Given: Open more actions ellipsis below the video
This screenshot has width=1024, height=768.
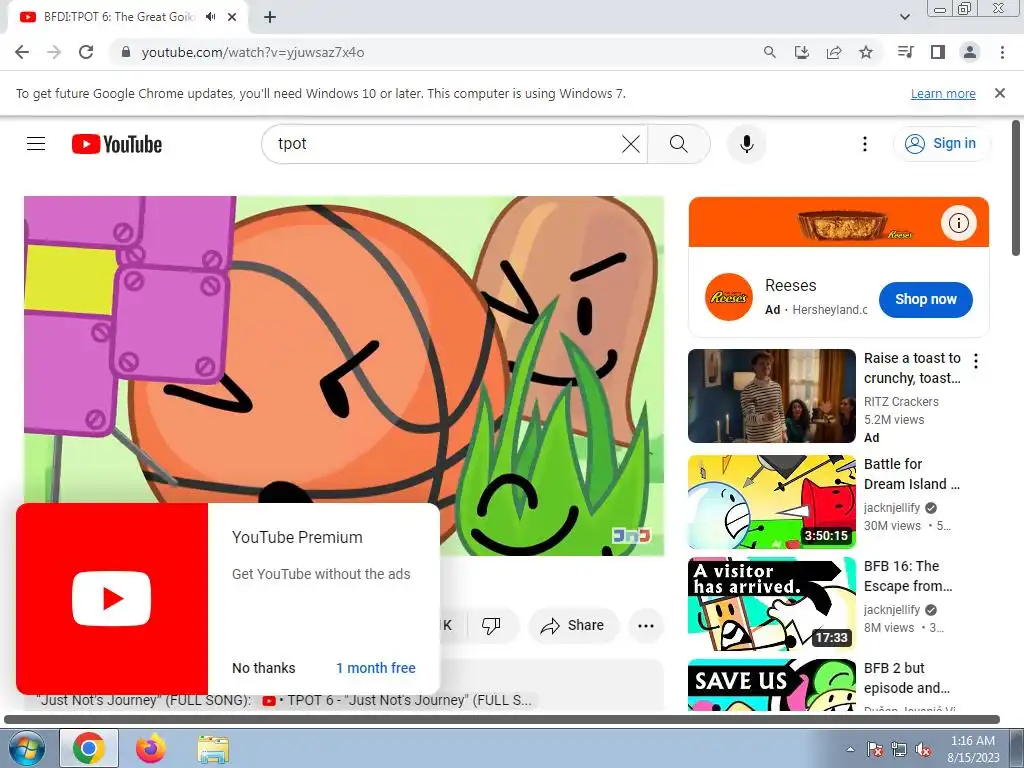Looking at the screenshot, I should point(646,626).
